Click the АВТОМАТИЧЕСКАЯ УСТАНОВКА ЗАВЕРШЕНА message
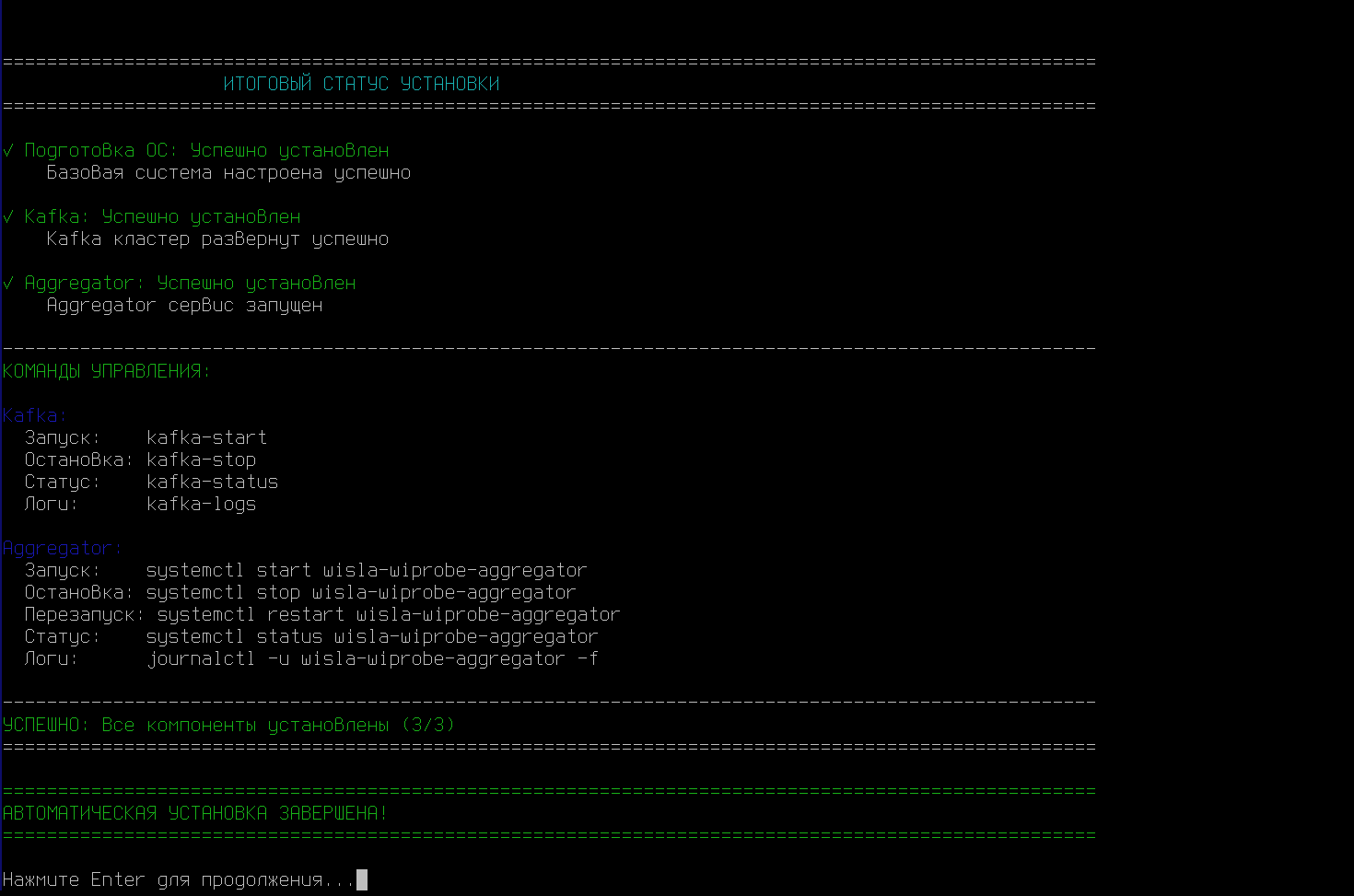1354x896 pixels. [x=194, y=813]
